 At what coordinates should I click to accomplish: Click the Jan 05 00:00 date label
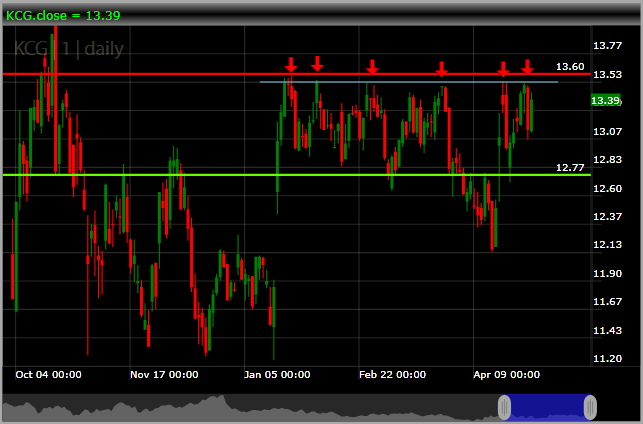[277, 374]
